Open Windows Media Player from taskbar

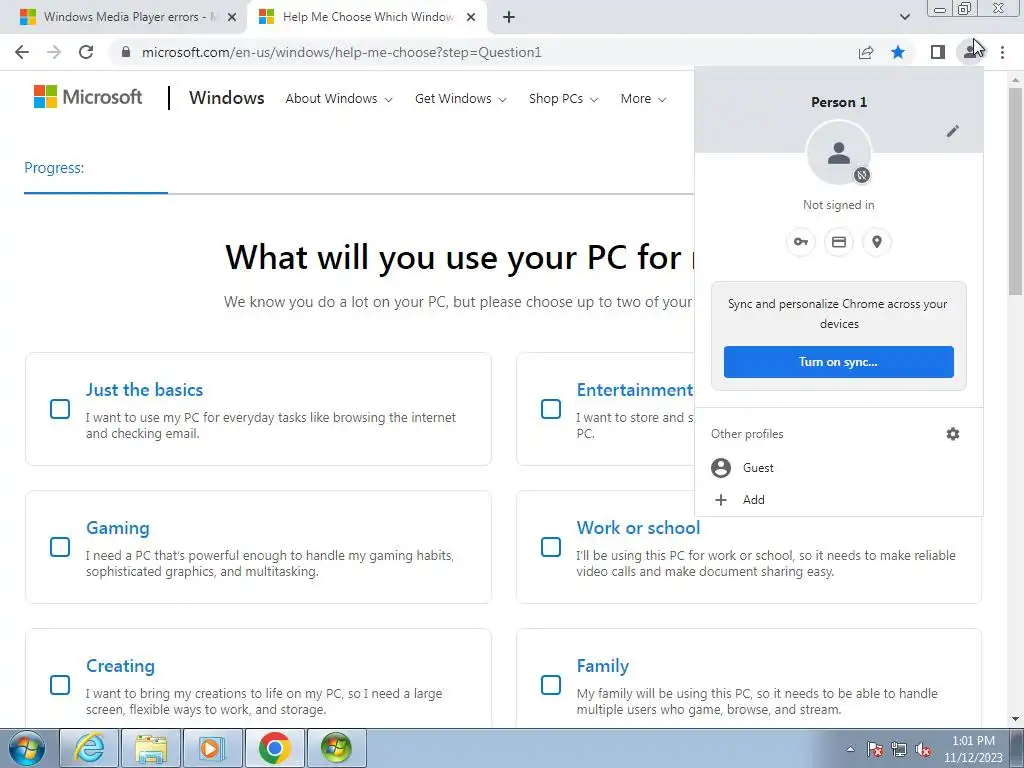point(213,748)
